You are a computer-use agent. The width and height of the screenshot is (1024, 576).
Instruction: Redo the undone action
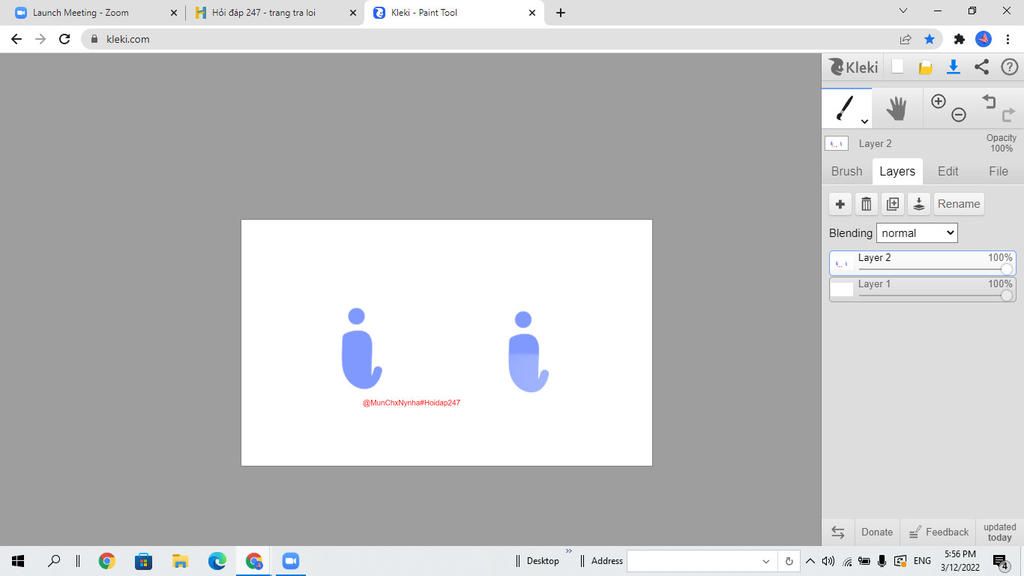click(x=1008, y=115)
